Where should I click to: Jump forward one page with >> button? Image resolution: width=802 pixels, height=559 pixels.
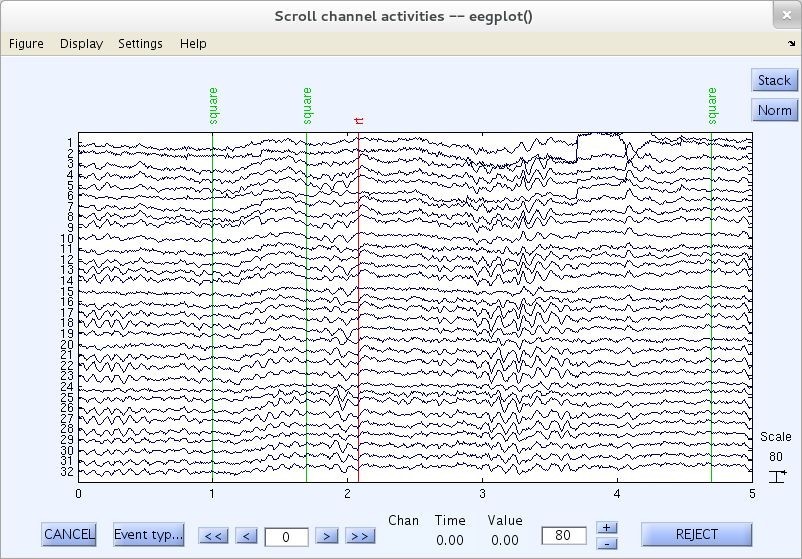pyautogui.click(x=359, y=536)
